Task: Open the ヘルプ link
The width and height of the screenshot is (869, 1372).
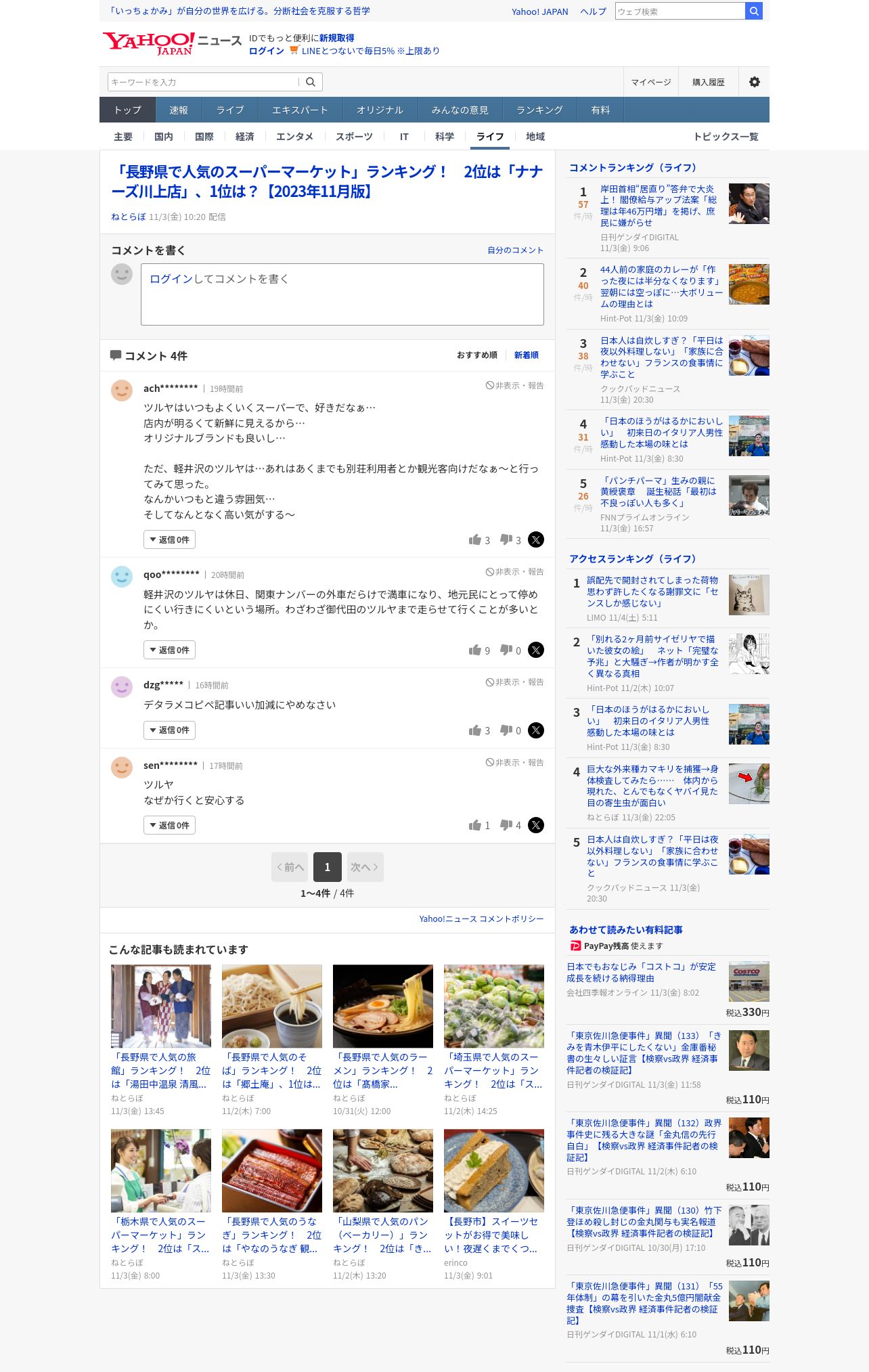Action: tap(593, 12)
